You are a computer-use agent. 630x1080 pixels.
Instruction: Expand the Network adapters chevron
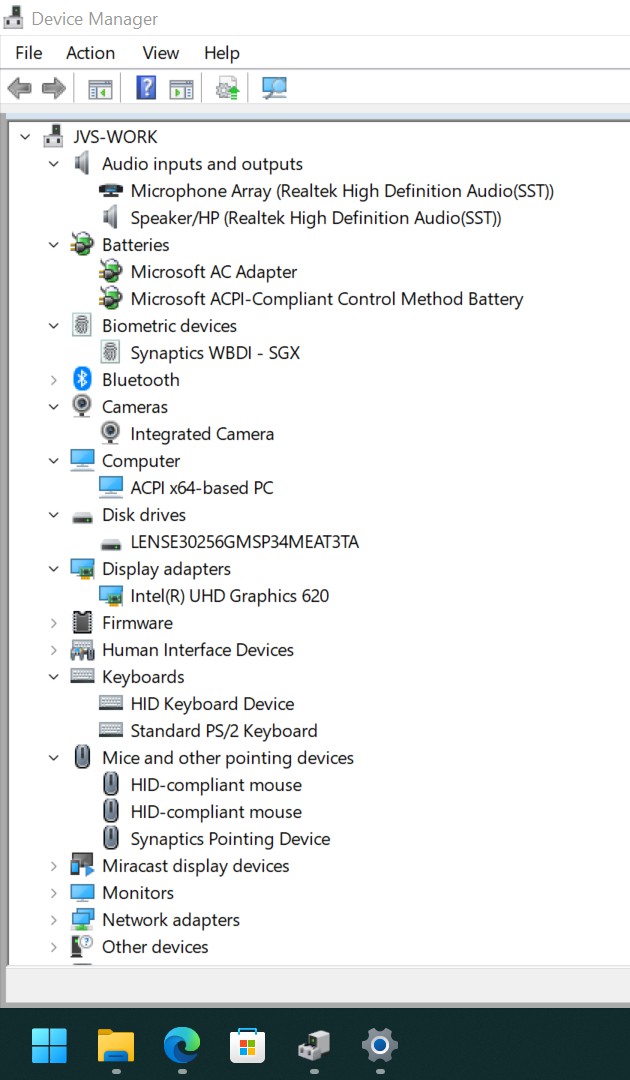[54, 920]
